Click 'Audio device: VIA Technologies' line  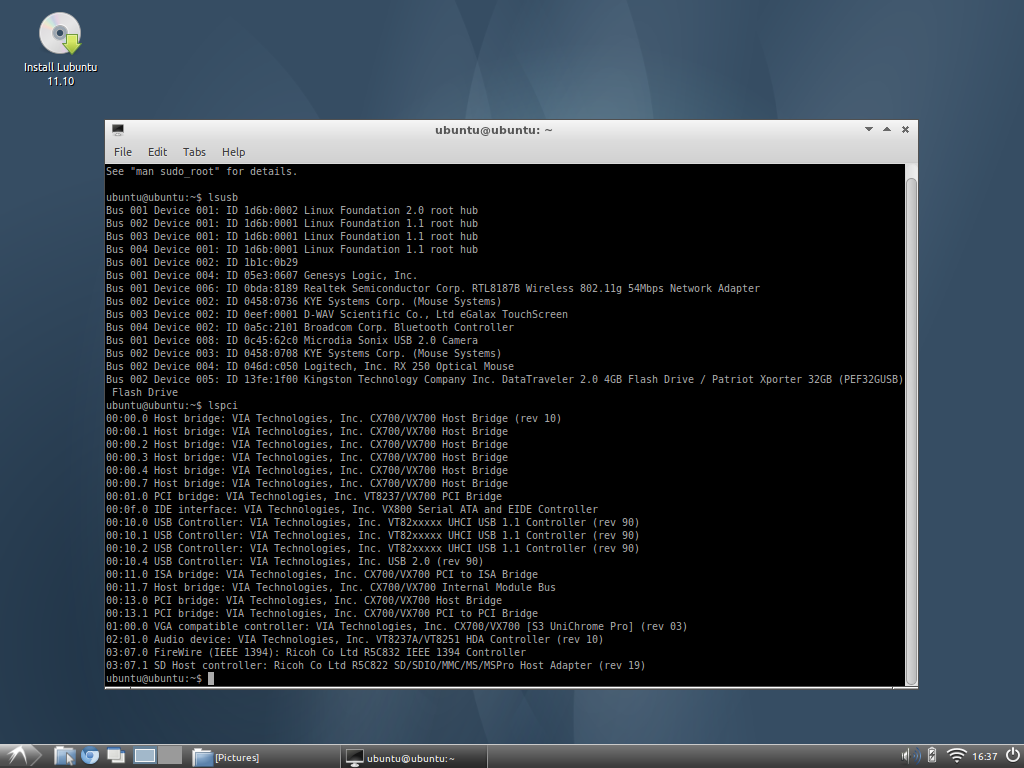[x=355, y=639]
